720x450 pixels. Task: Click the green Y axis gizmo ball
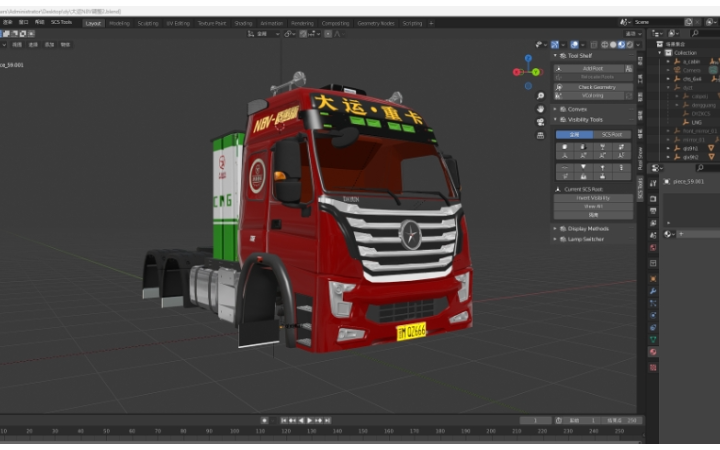point(535,72)
